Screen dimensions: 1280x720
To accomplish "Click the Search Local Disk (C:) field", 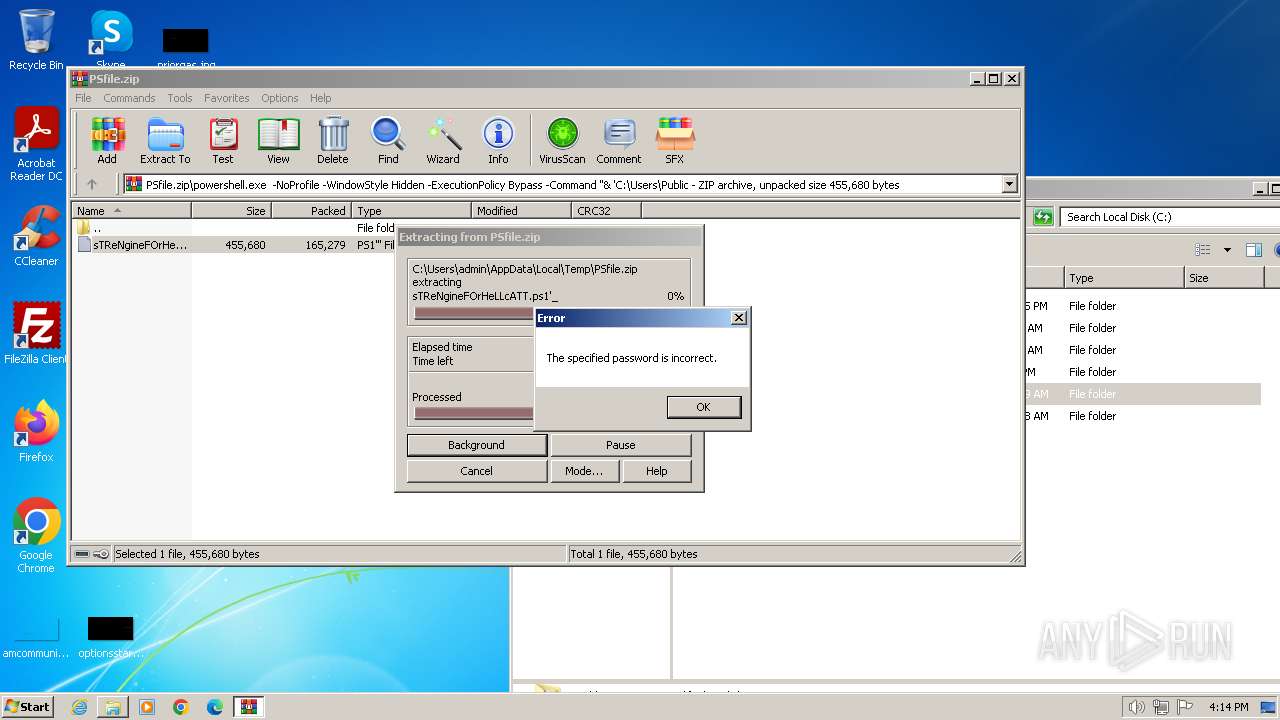I will coord(1168,217).
